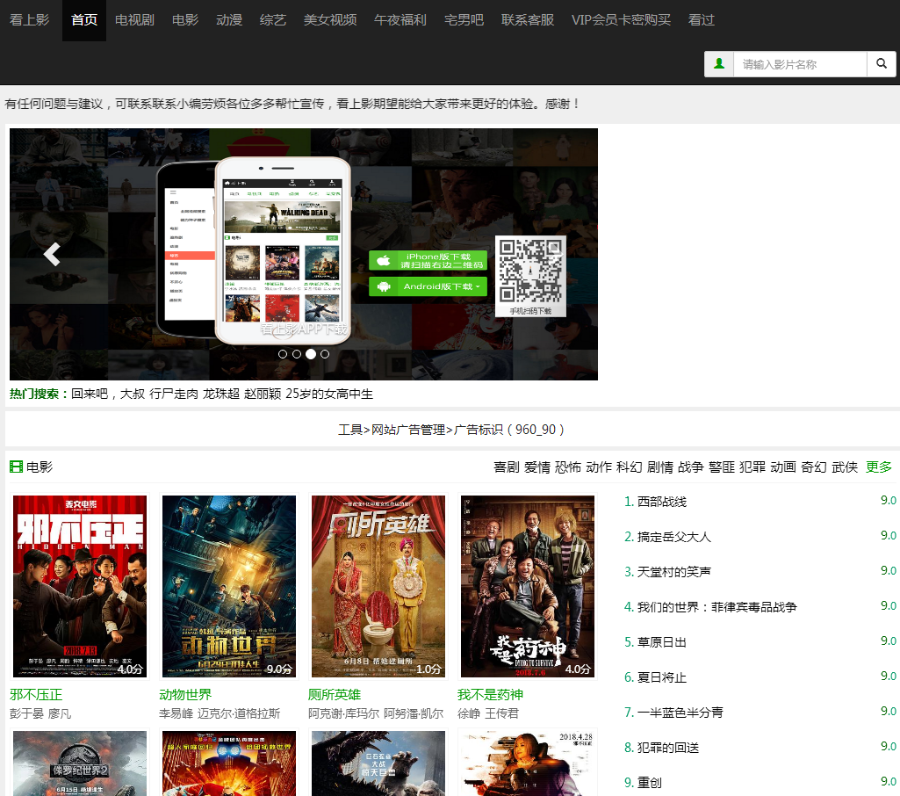Screen dimensions: 900x796
Task: Click hot search term 赵丽颖
Action: coord(262,394)
